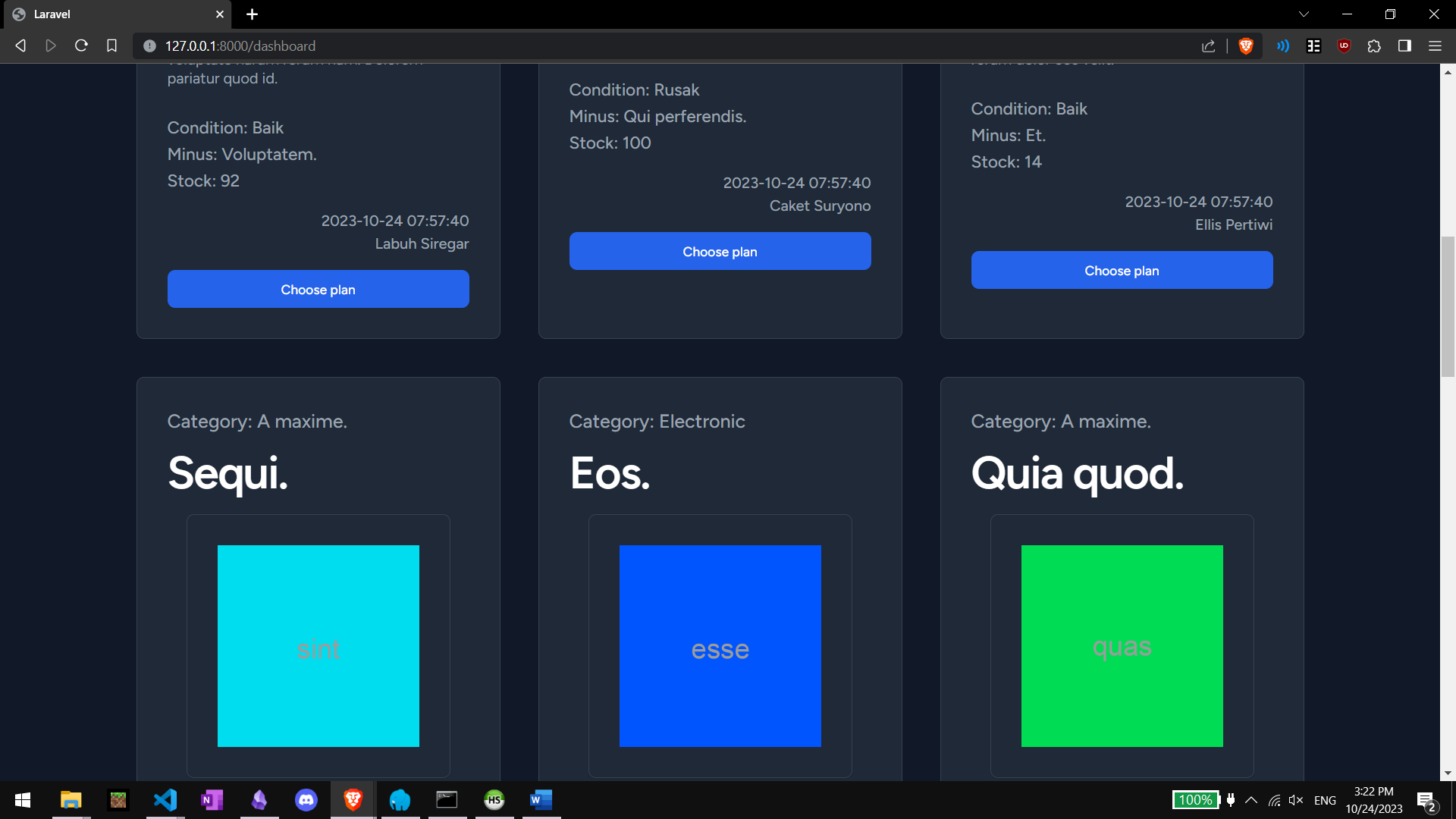Click the black grid extension icon

(x=1313, y=45)
